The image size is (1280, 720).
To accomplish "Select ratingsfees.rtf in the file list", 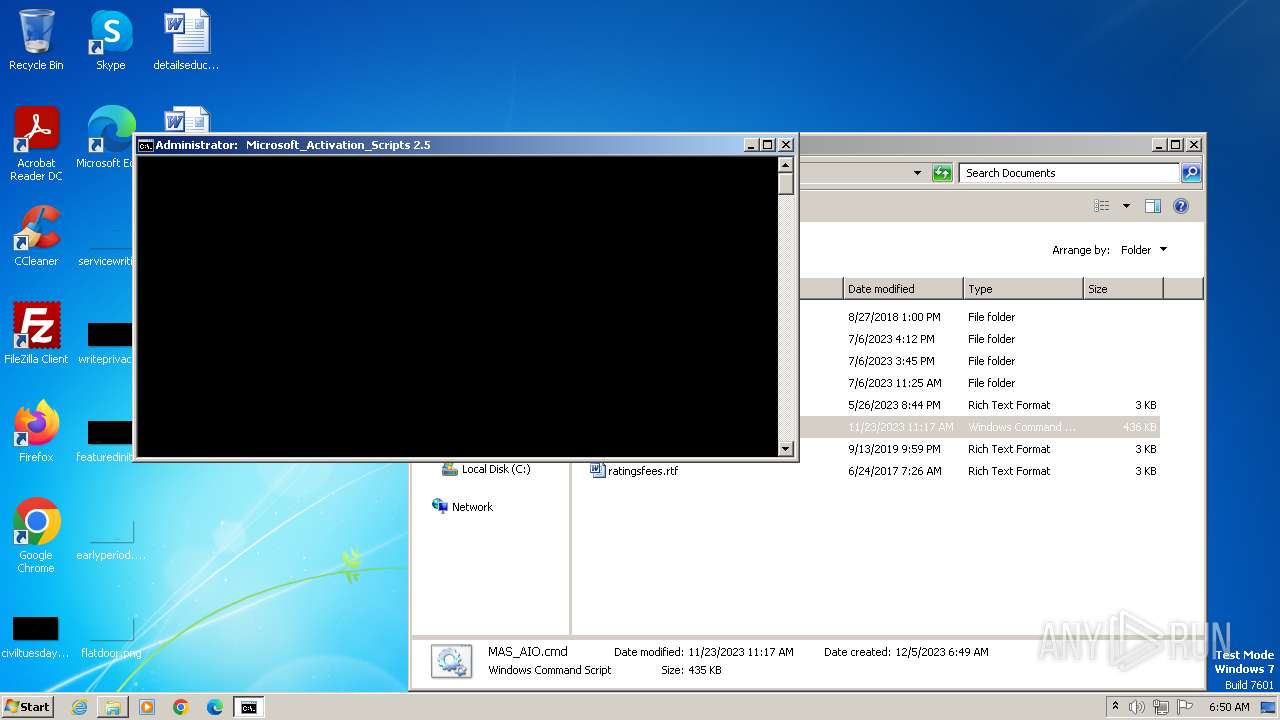I will point(642,471).
